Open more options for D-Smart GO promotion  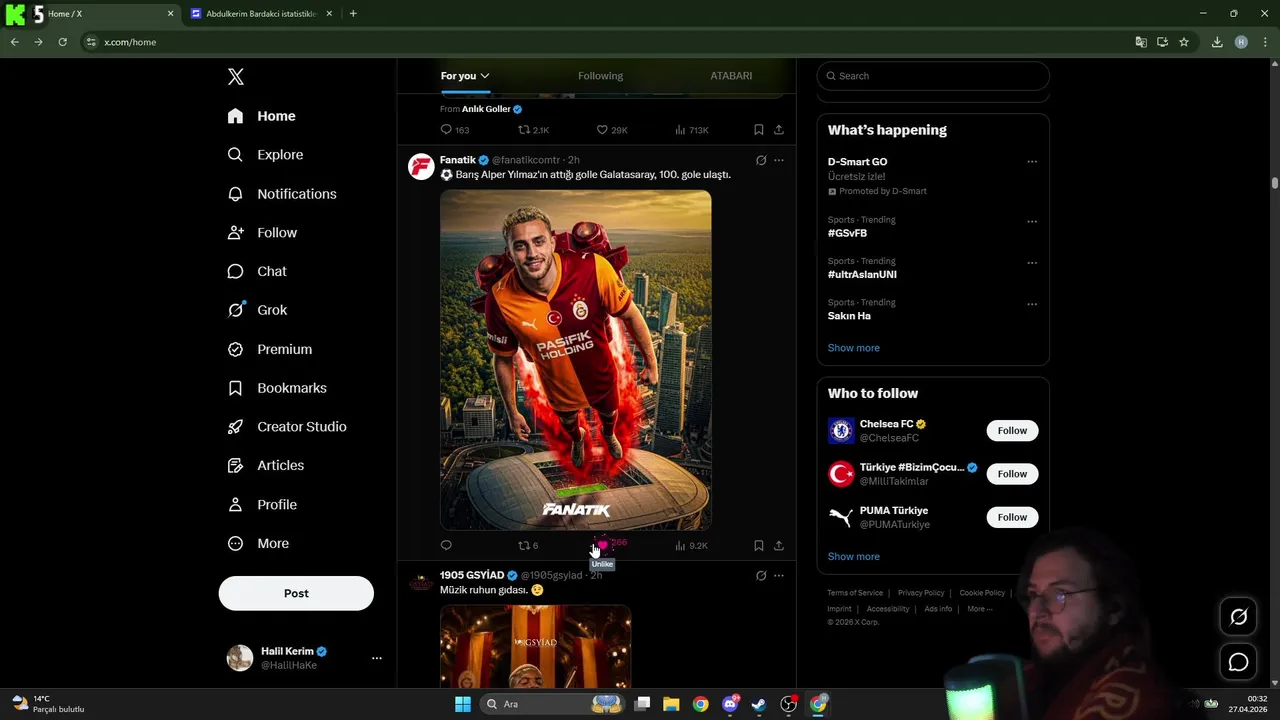point(1032,162)
